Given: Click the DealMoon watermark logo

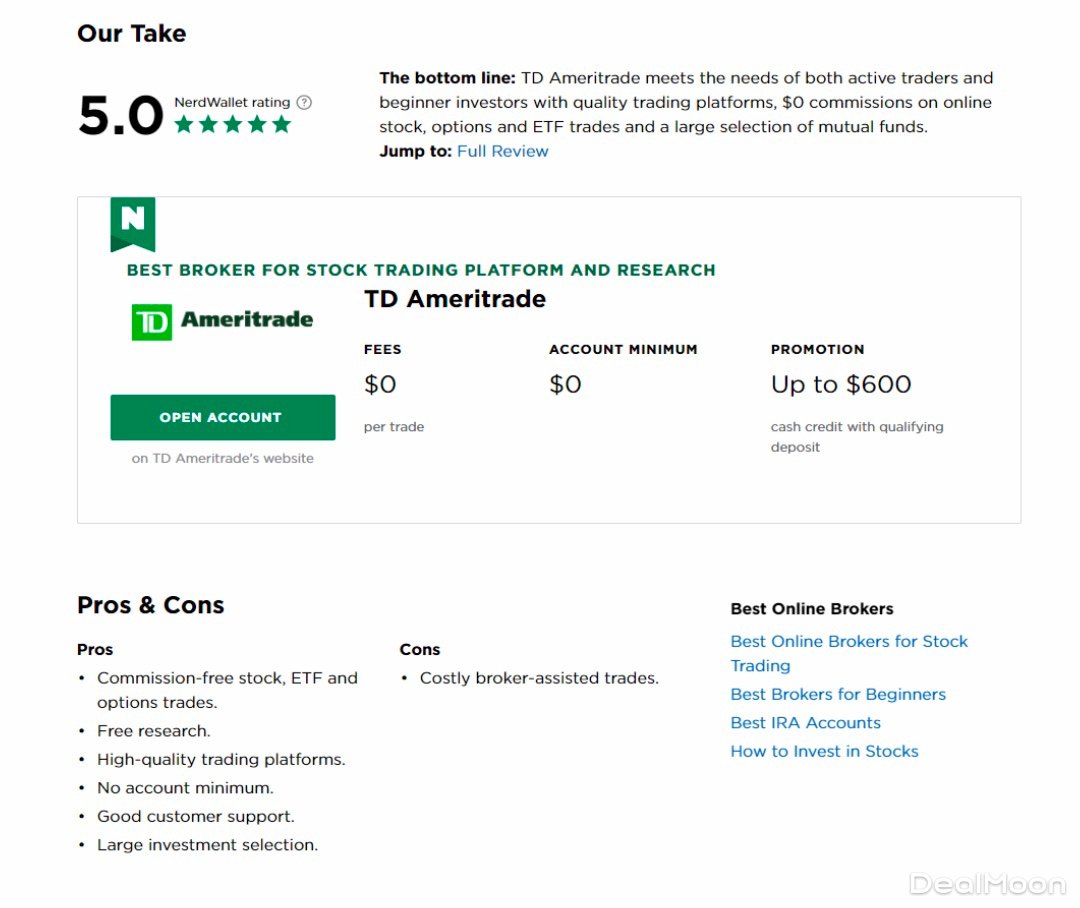Looking at the screenshot, I should tap(987, 884).
